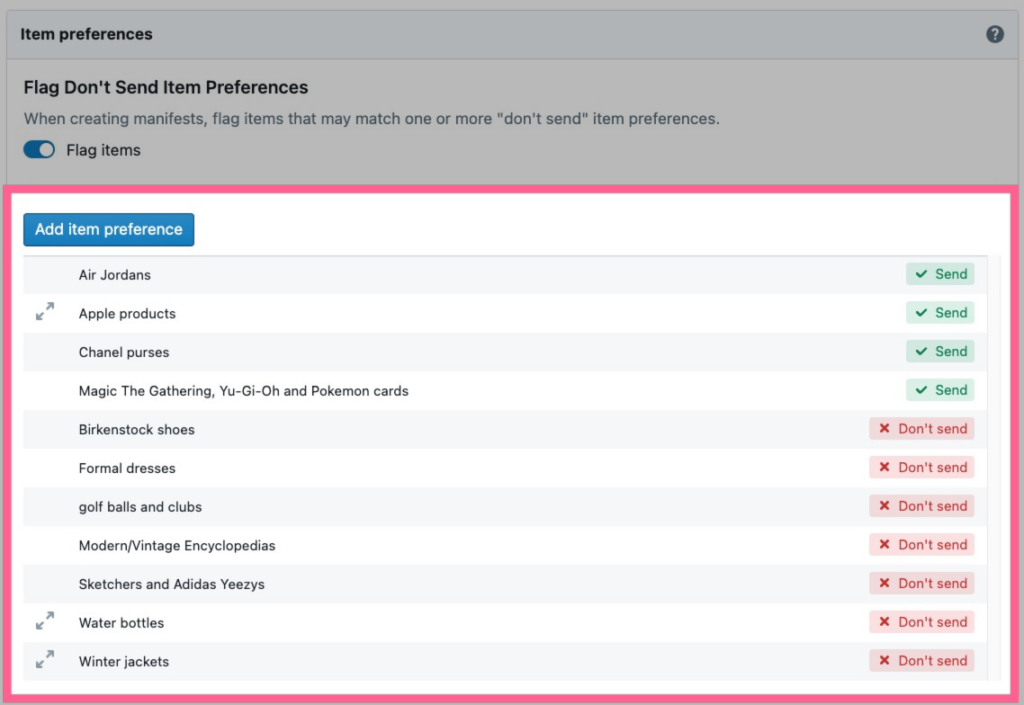Click Send badge for Air Jordans

coord(940,274)
